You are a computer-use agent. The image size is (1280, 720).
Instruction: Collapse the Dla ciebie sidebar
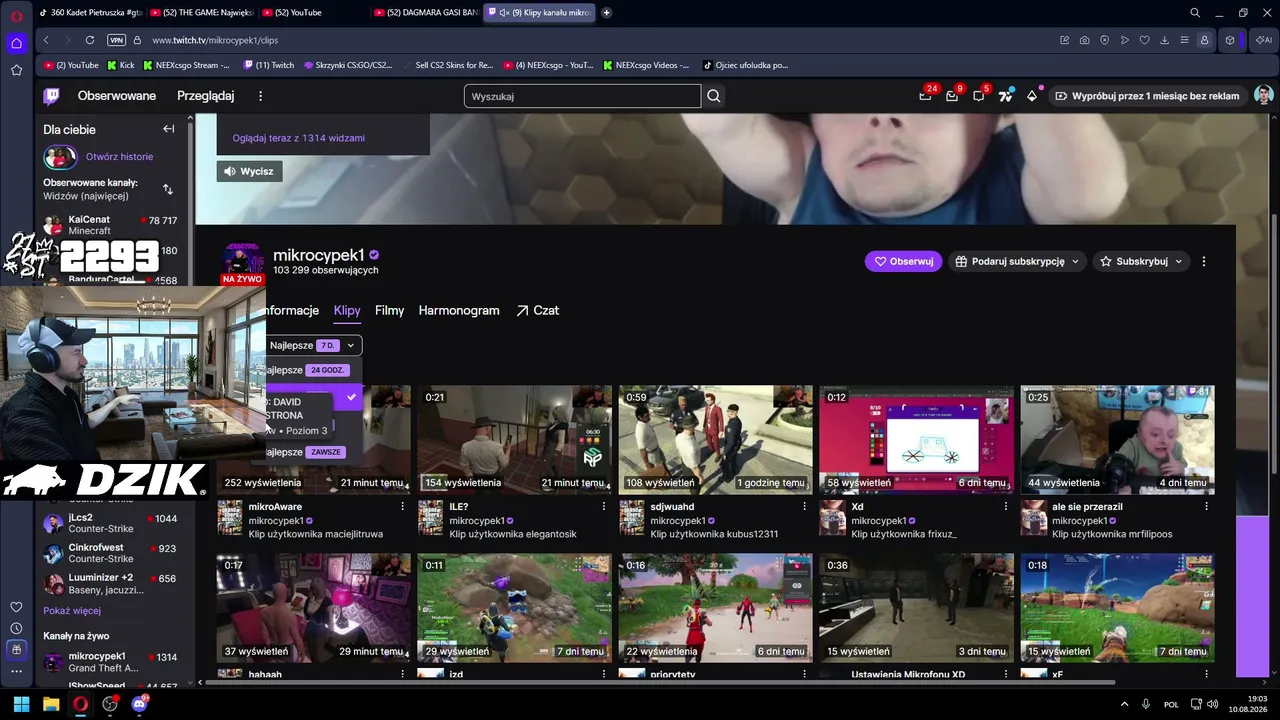point(168,129)
